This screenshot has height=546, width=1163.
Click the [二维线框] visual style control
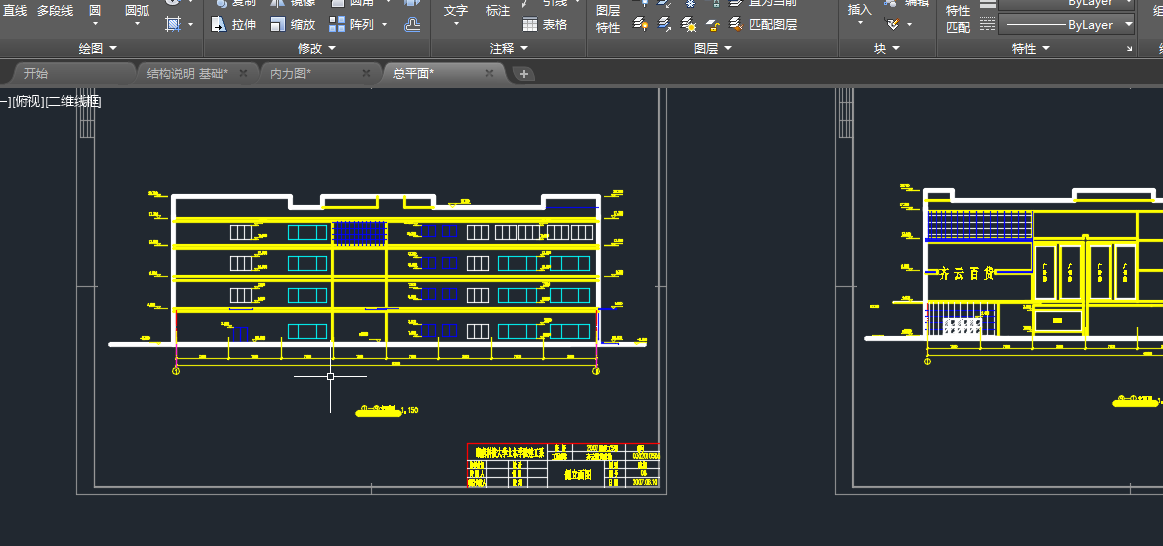click(72, 102)
